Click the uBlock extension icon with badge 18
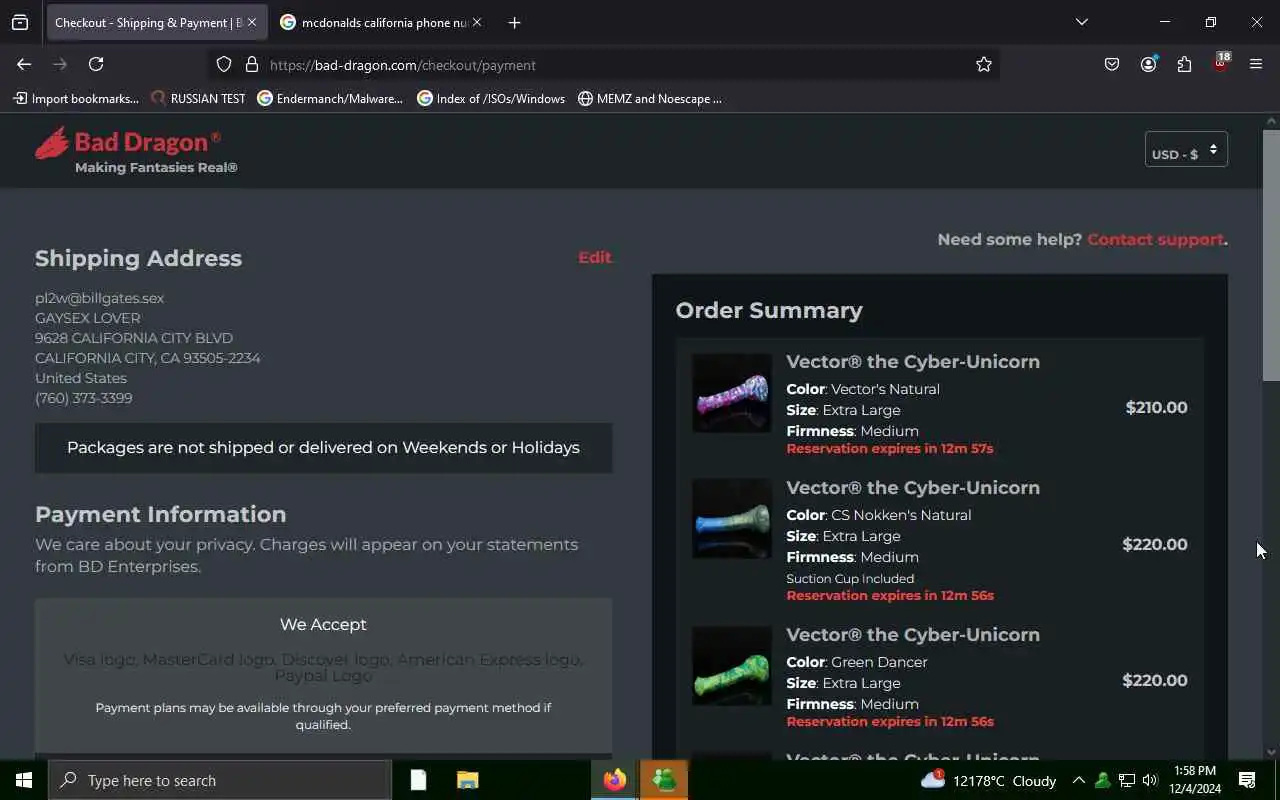Screen dimensions: 1280x800 click(x=1221, y=63)
